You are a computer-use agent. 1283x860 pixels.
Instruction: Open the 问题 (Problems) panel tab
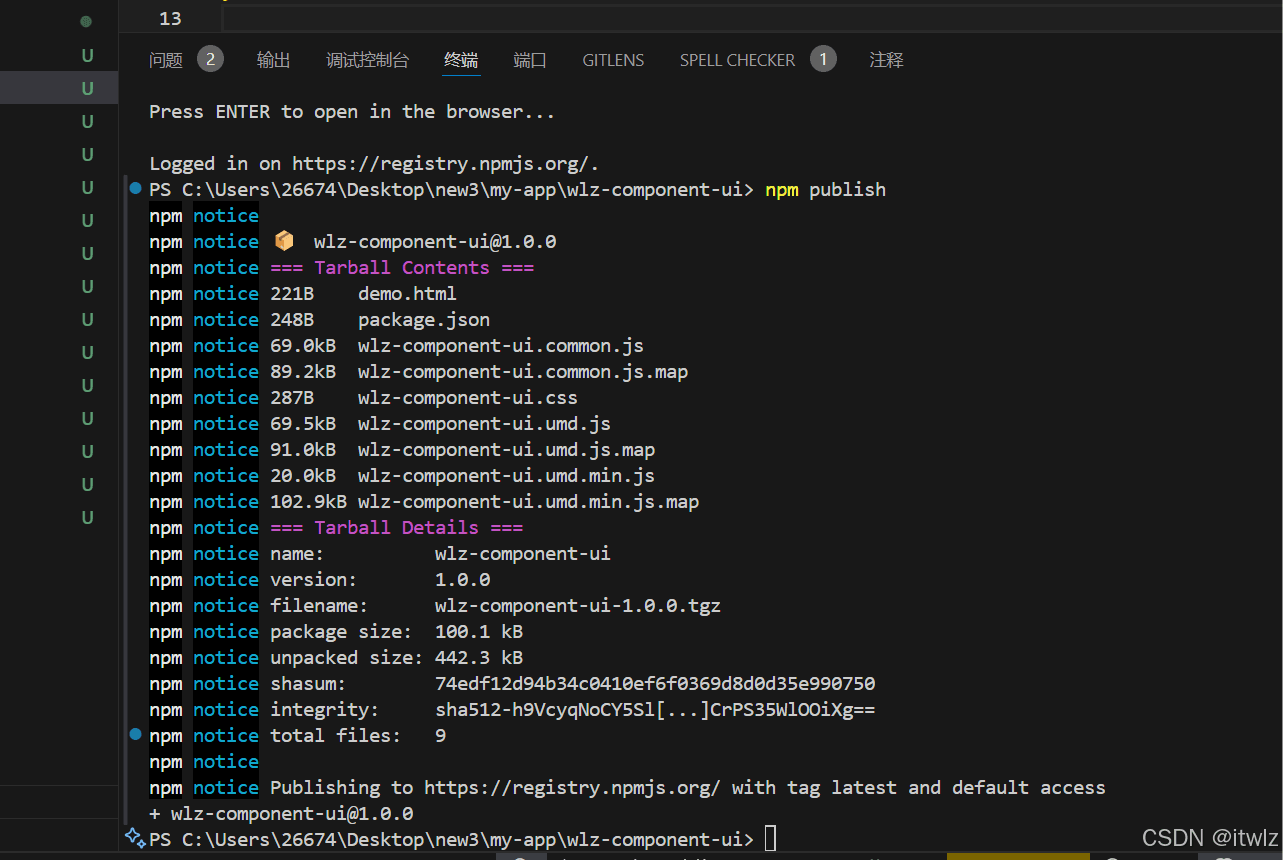(x=166, y=60)
